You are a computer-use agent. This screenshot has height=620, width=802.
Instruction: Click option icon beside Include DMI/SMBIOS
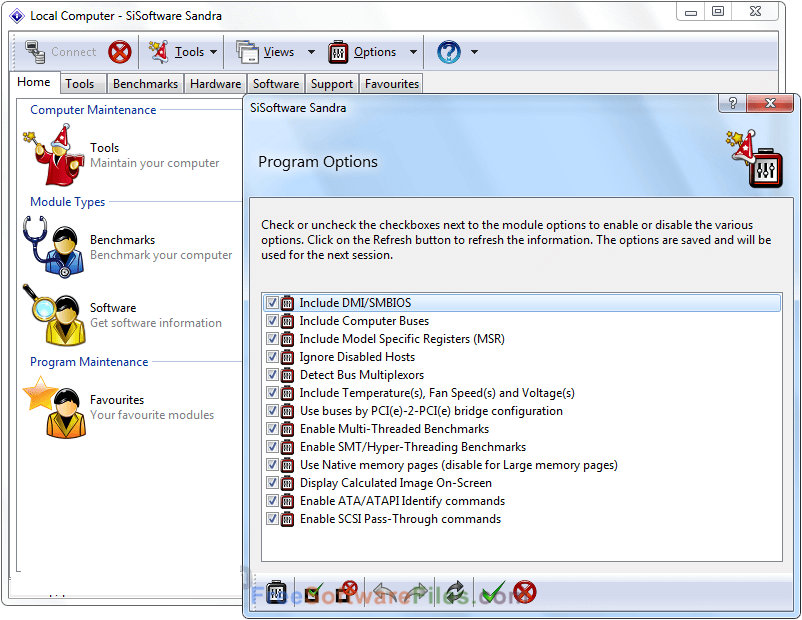(287, 303)
